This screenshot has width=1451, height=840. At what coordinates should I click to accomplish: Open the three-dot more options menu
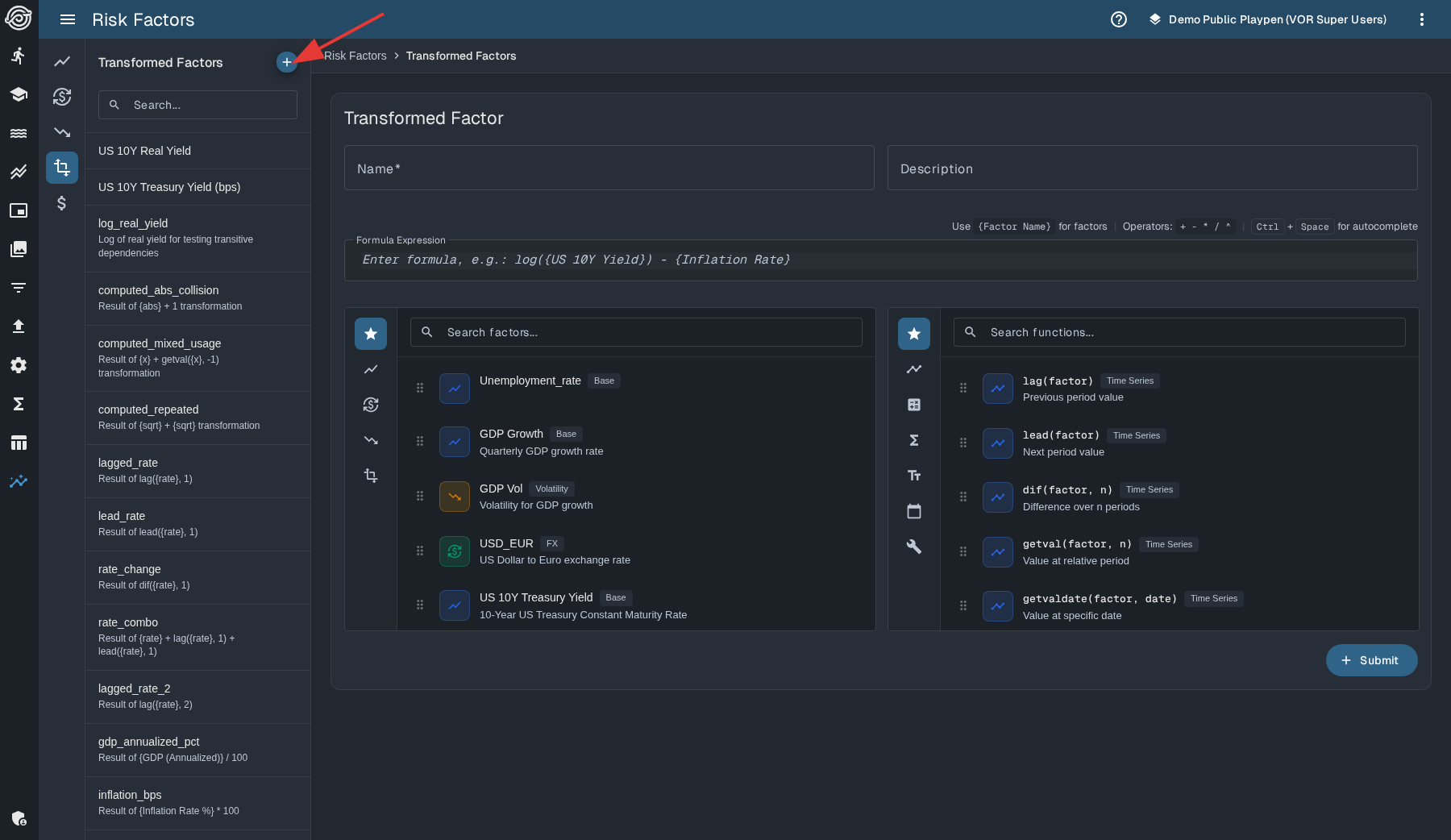(x=1421, y=19)
